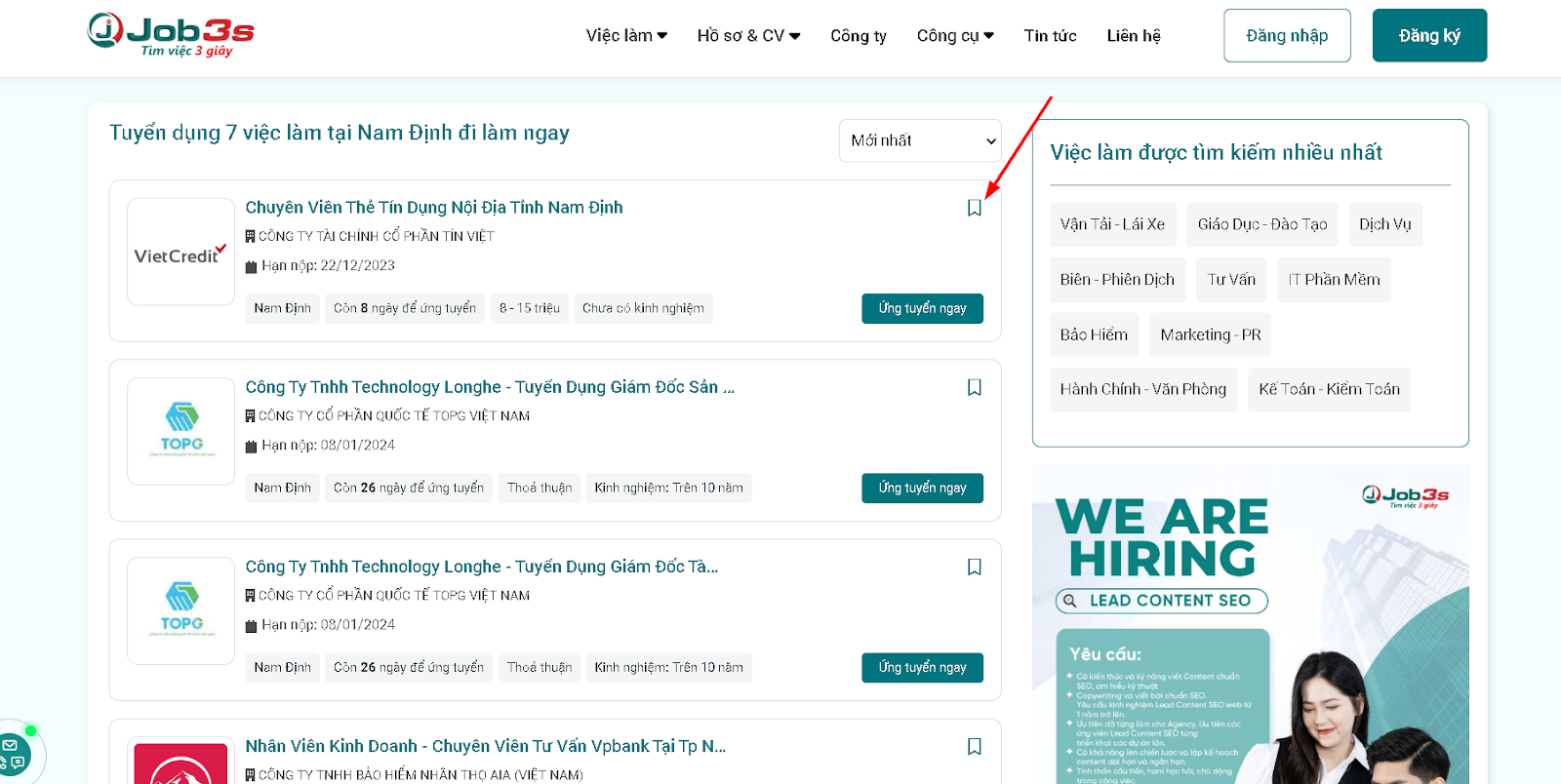Click the AIA red company logo
The width and height of the screenshot is (1561, 784).
[180, 764]
